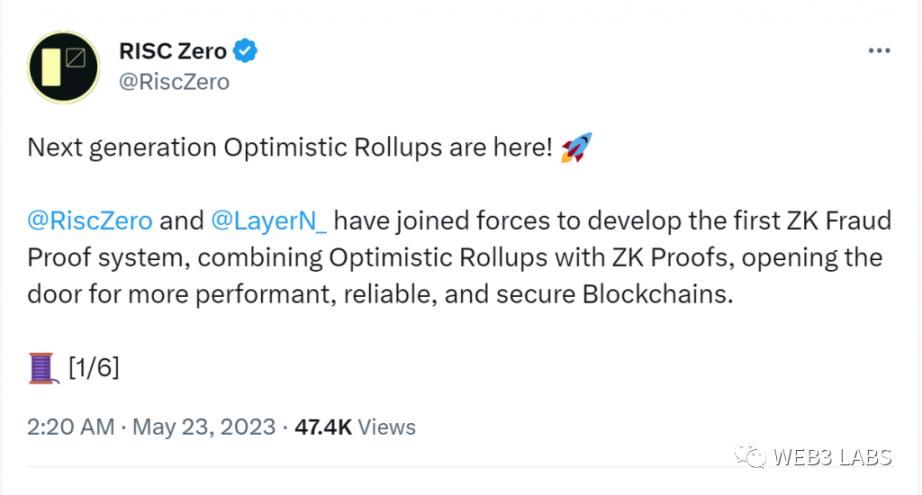Click the [1/6] thread counter
This screenshot has height=495, width=922.
coord(94,369)
